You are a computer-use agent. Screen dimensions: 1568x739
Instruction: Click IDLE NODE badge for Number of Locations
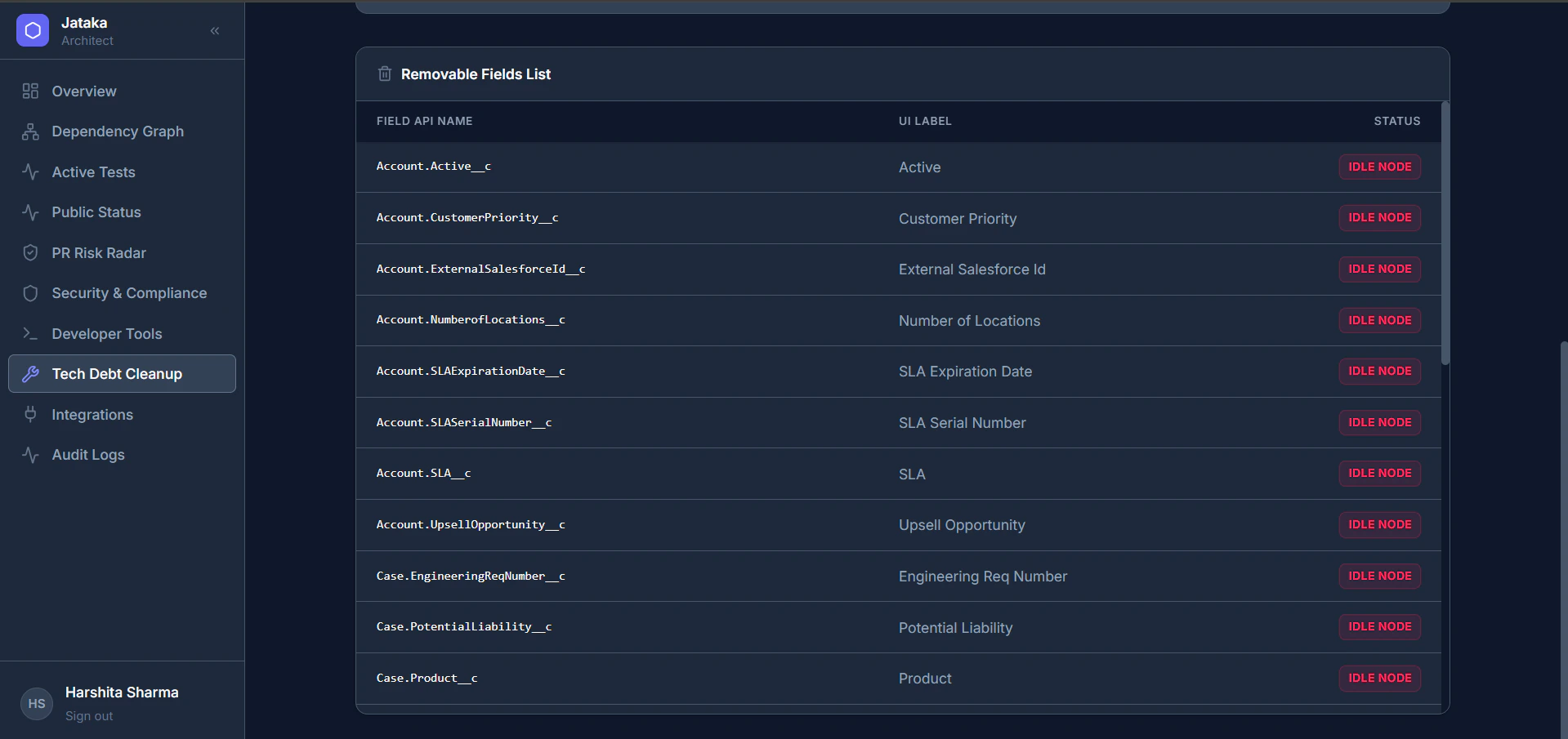(x=1379, y=320)
